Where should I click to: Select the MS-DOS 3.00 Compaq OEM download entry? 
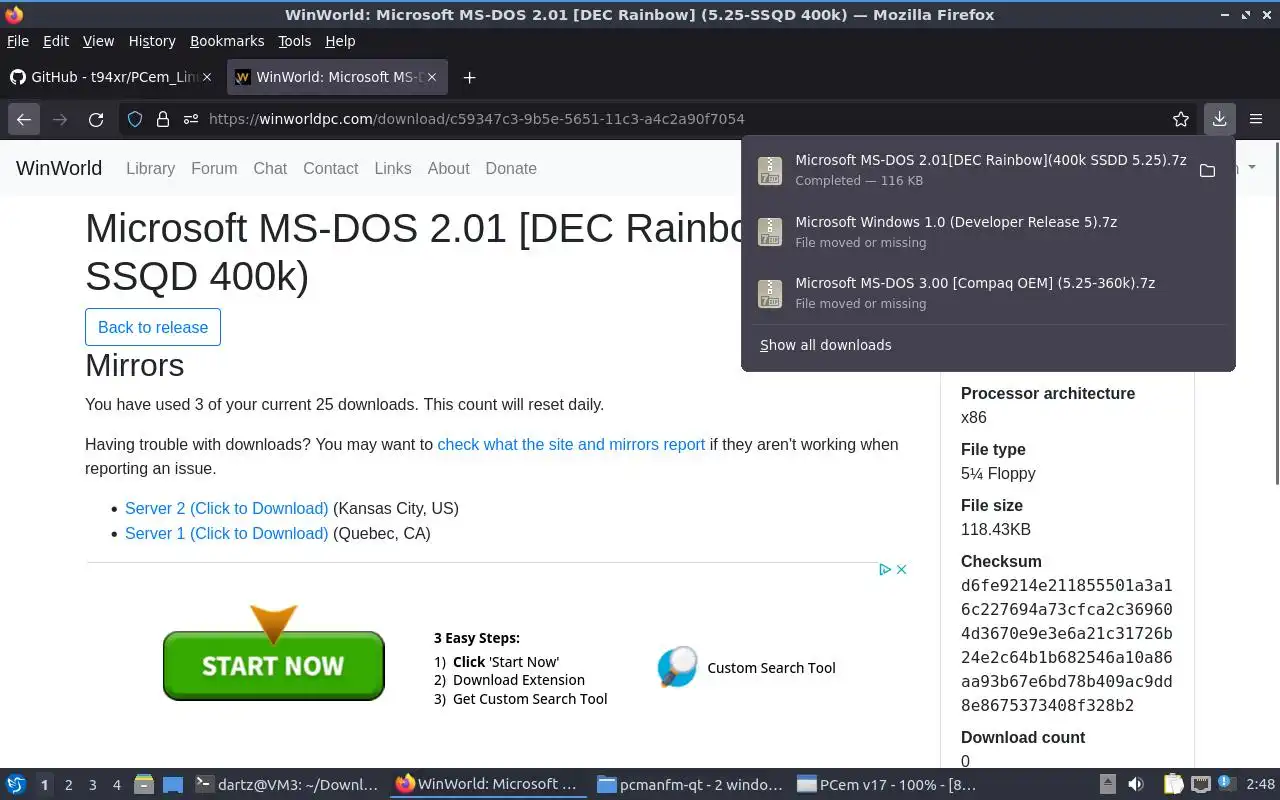(x=988, y=293)
